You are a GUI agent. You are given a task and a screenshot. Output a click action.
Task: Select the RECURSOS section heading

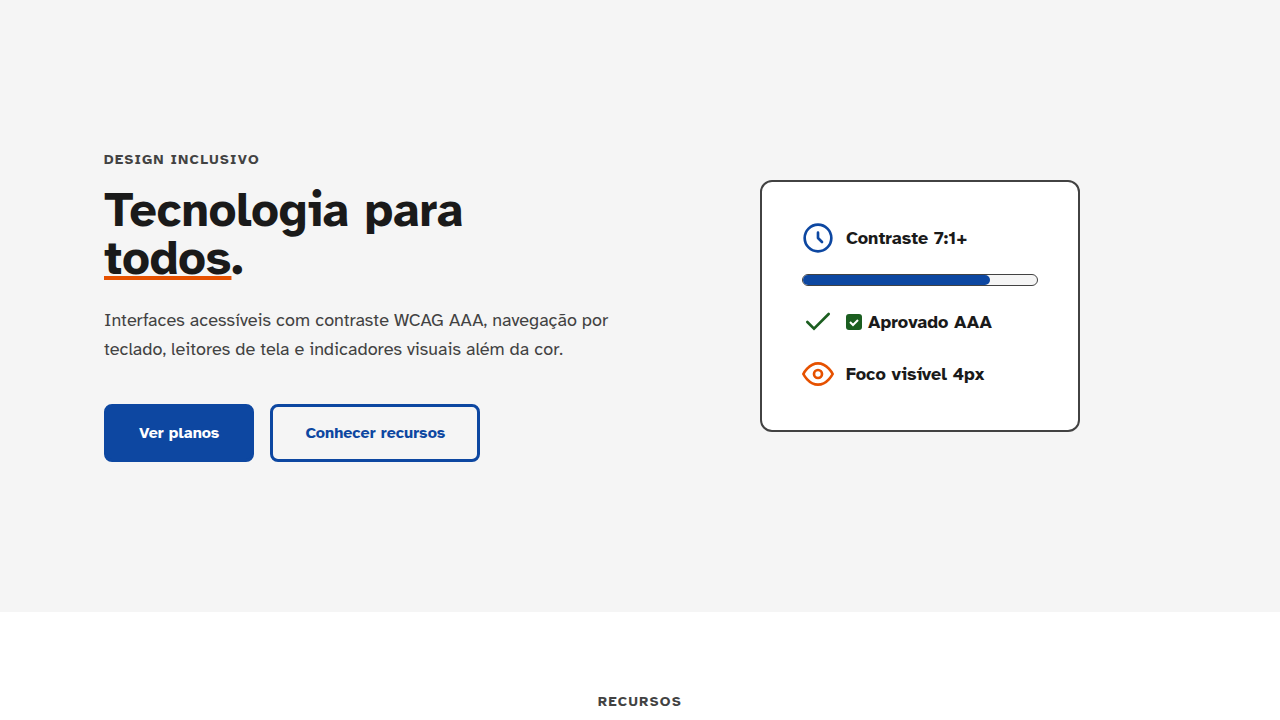coord(639,701)
